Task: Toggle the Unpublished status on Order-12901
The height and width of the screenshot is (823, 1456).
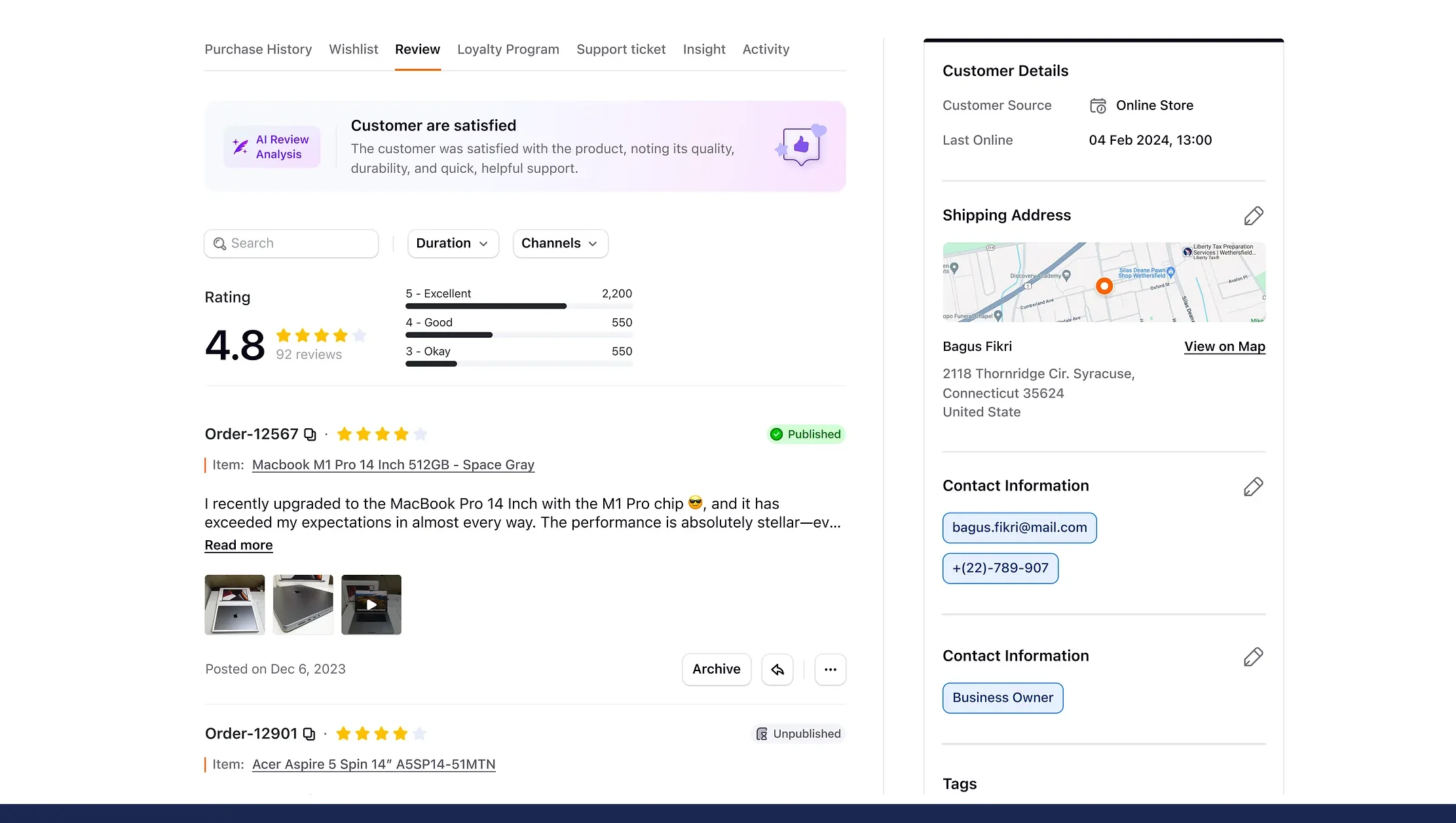Action: coord(798,733)
